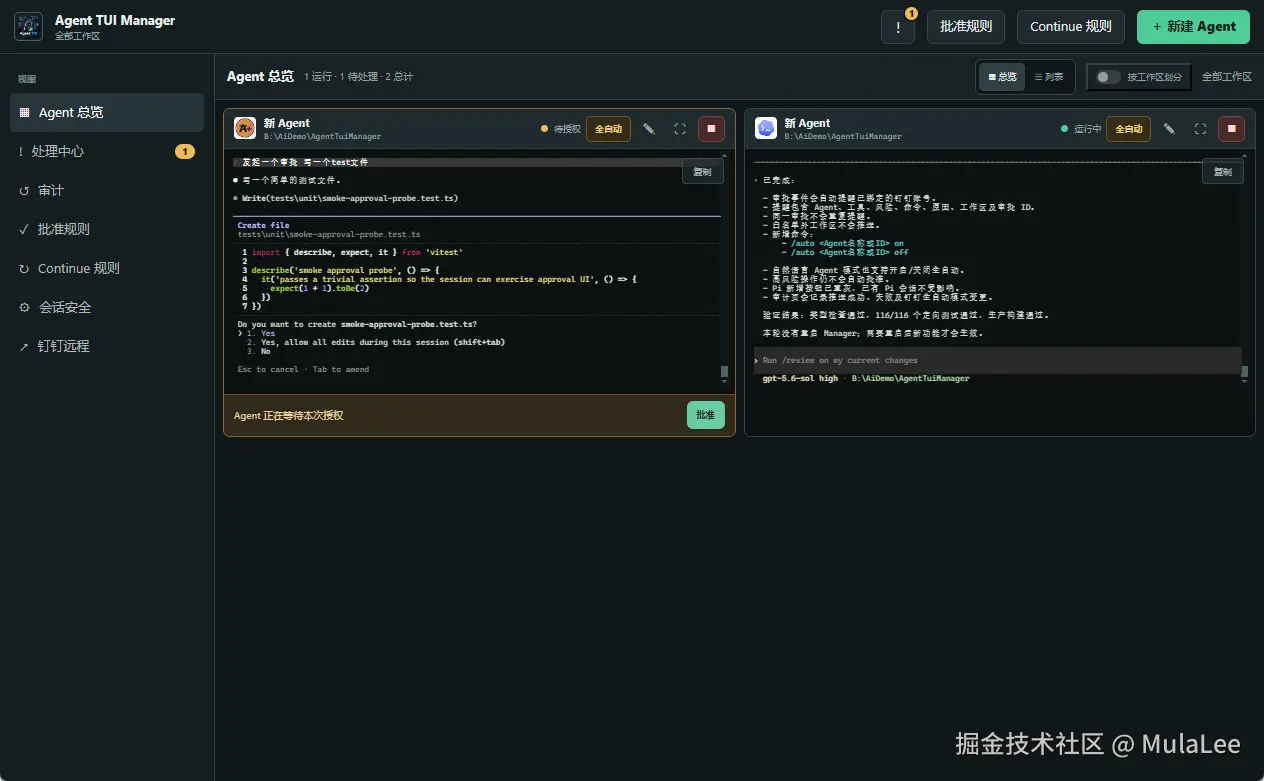This screenshot has width=1264, height=781.
Task: Stop the 待授权 agent
Action: point(711,129)
